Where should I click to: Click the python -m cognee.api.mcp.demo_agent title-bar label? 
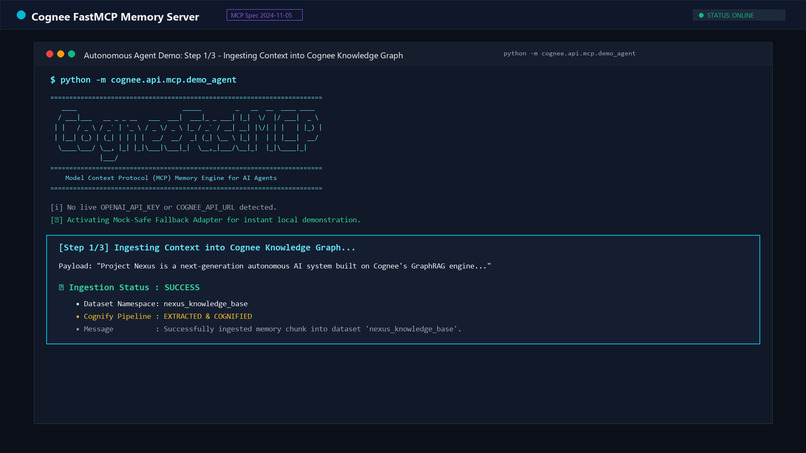coord(569,53)
